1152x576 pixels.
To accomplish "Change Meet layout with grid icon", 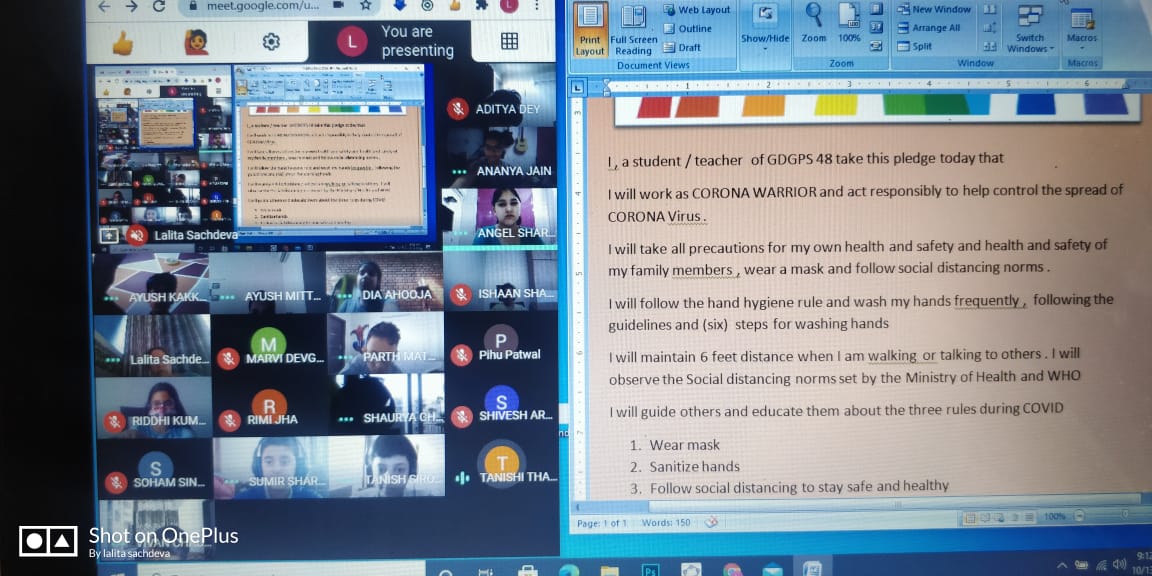I will click(x=509, y=41).
